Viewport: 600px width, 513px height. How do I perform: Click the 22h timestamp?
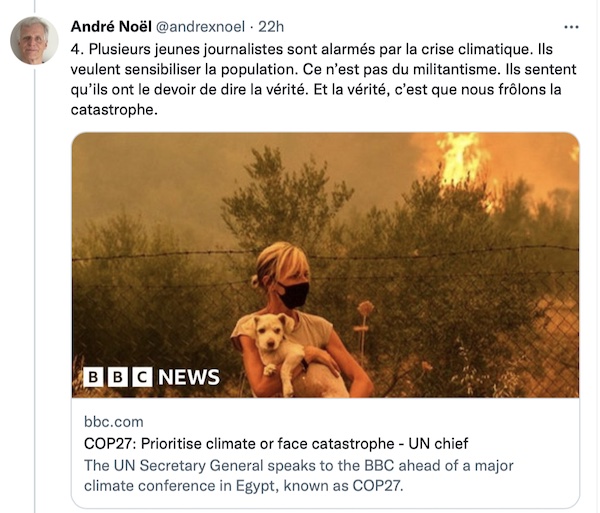pyautogui.click(x=271, y=27)
